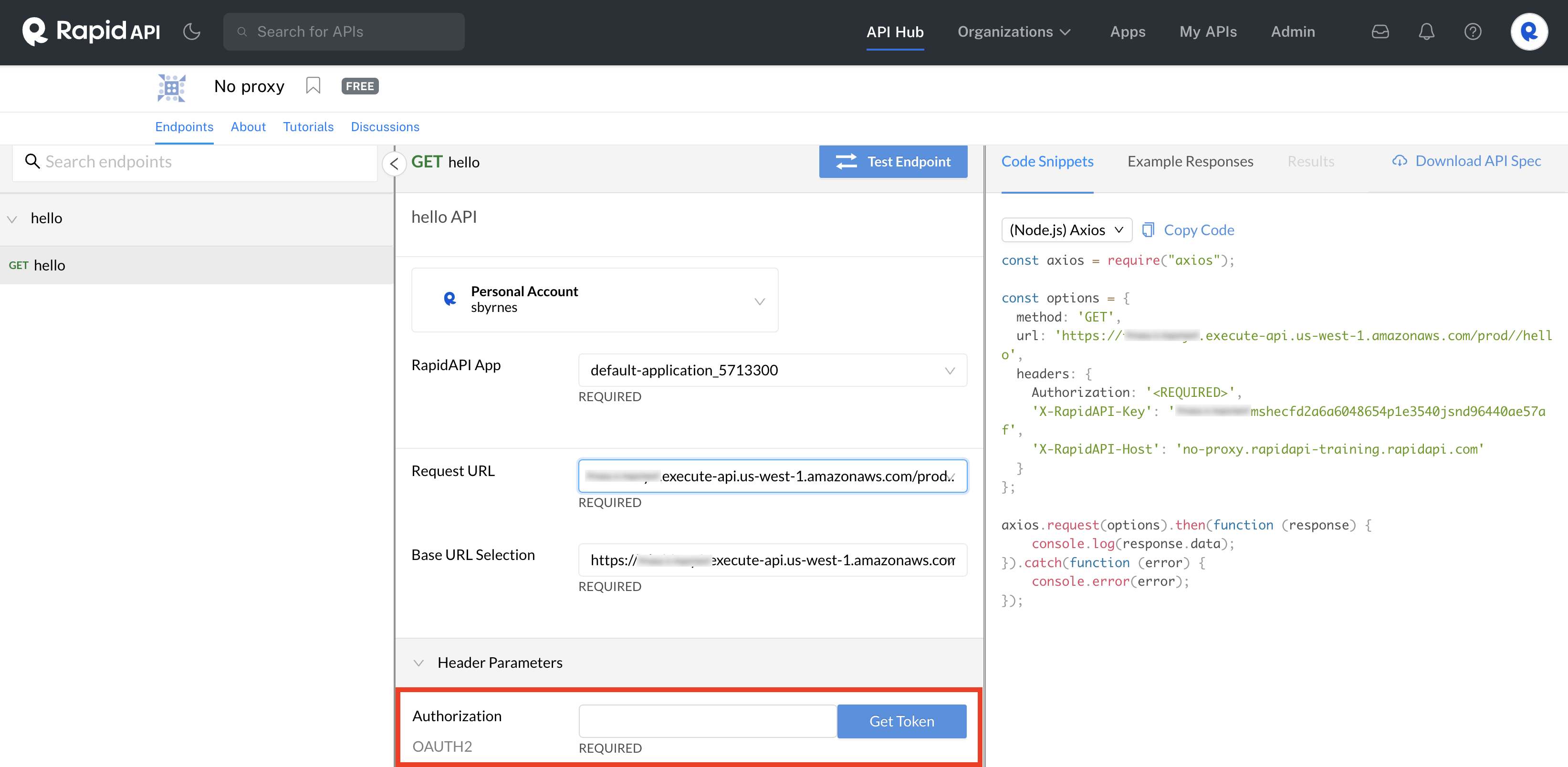Click the Get Token button
The image size is (1568, 767).
point(901,721)
